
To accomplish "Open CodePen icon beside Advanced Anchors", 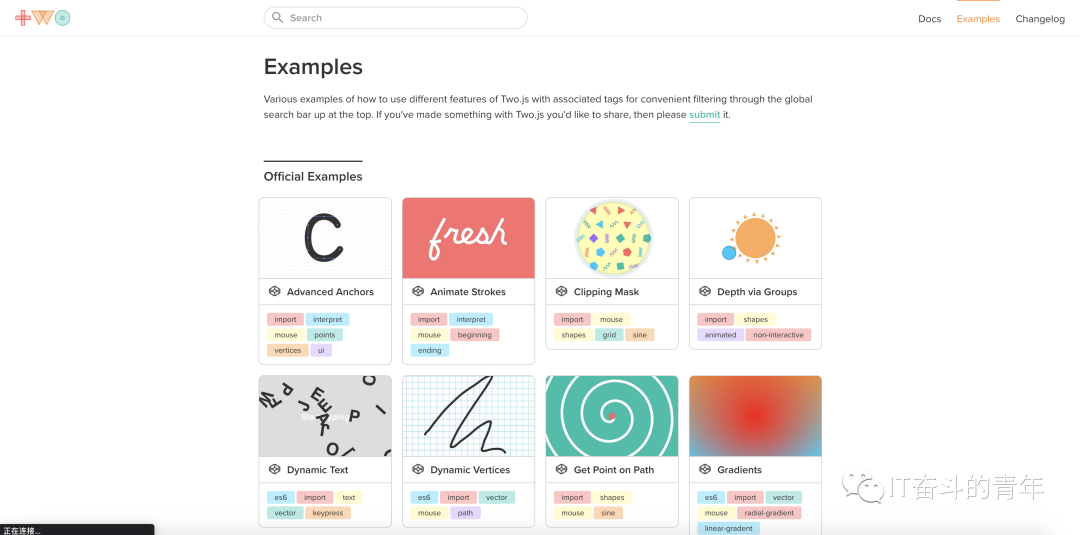I will (x=274, y=291).
